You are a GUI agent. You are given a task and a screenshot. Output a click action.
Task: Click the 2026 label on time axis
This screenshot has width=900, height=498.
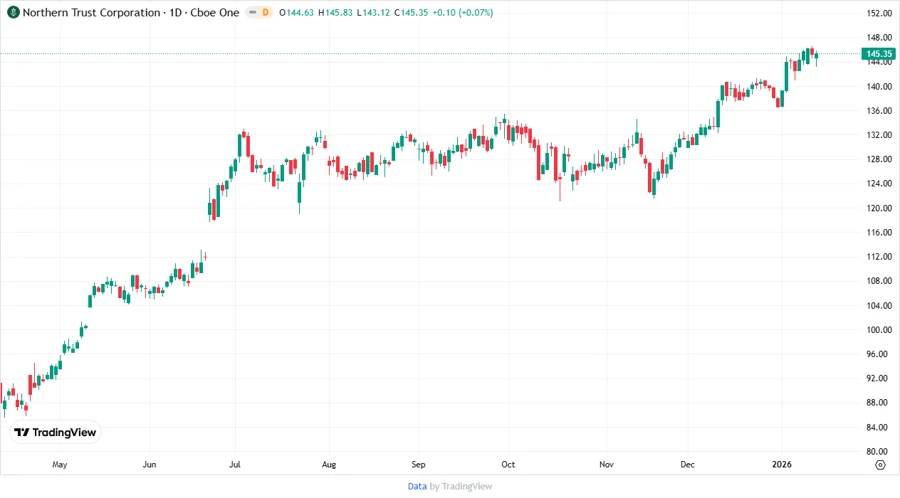coord(782,464)
